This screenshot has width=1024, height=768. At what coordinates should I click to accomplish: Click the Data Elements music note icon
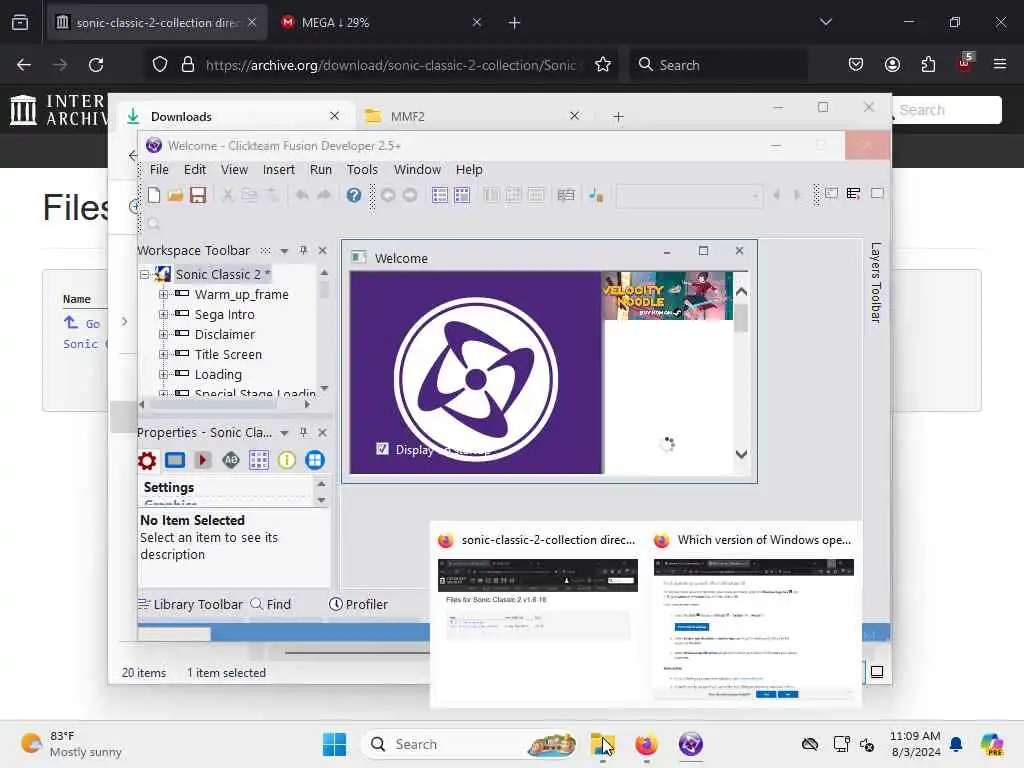pos(596,195)
